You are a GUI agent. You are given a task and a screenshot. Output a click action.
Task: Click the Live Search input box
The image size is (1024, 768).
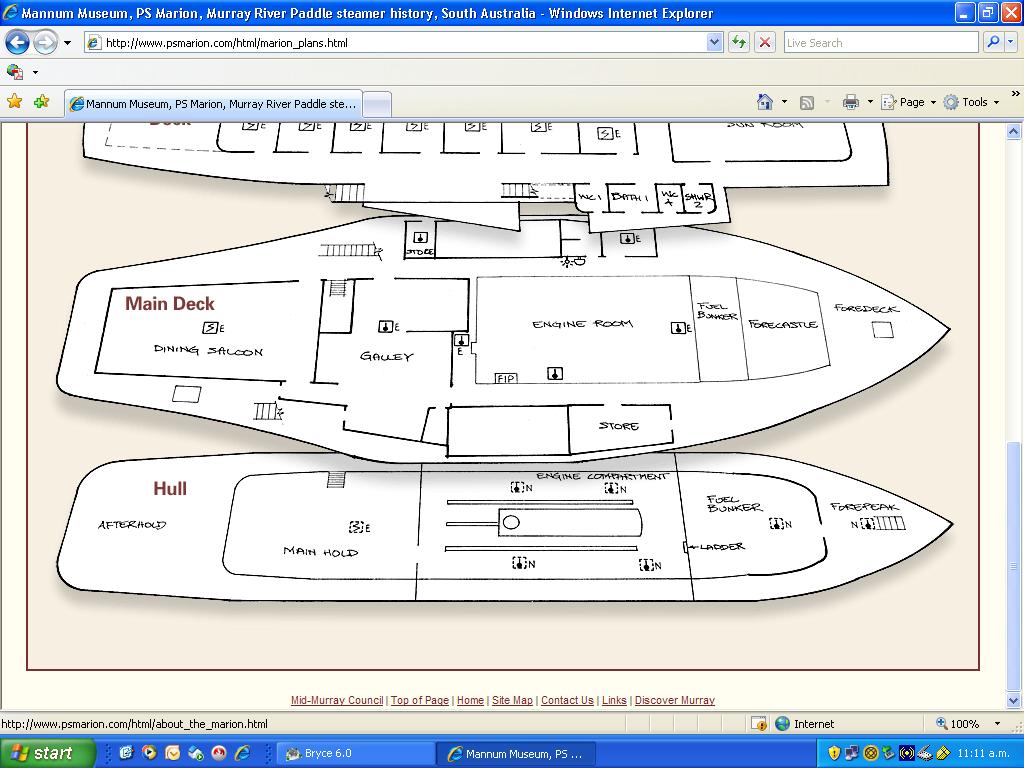pos(880,43)
